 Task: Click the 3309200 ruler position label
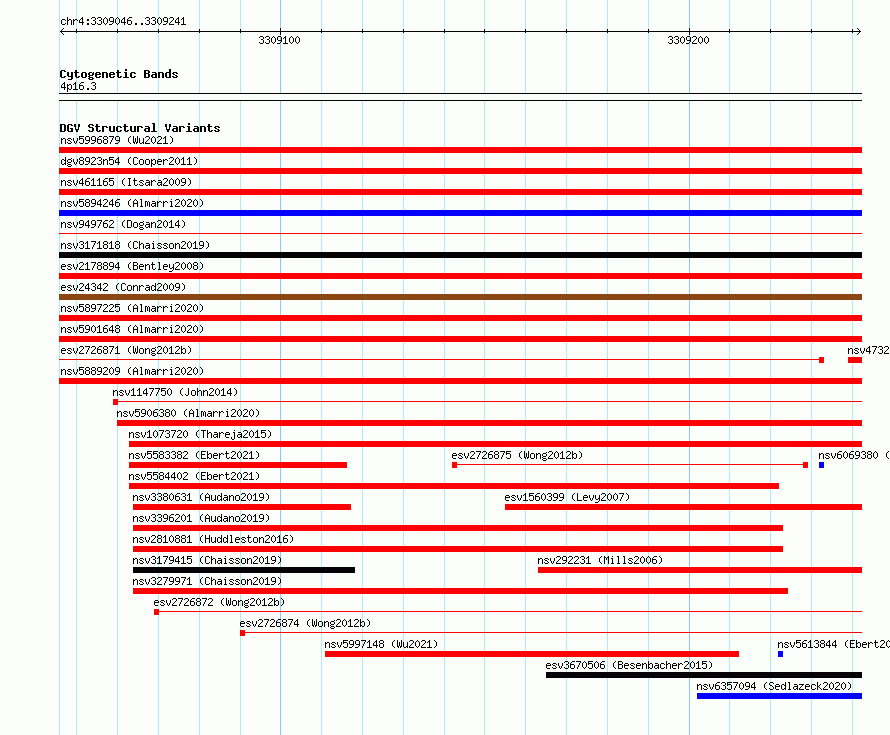(x=688, y=40)
